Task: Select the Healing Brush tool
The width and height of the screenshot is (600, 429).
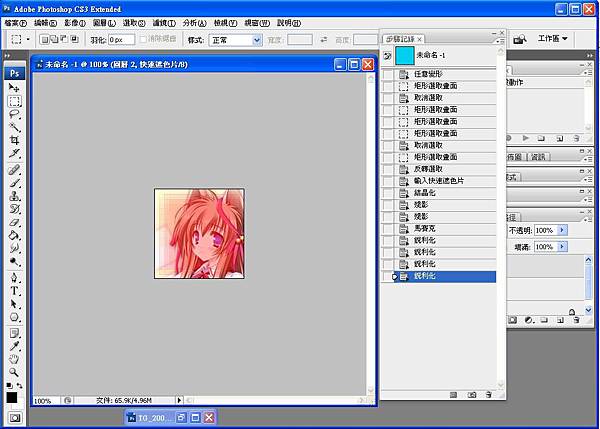Action: [15, 170]
